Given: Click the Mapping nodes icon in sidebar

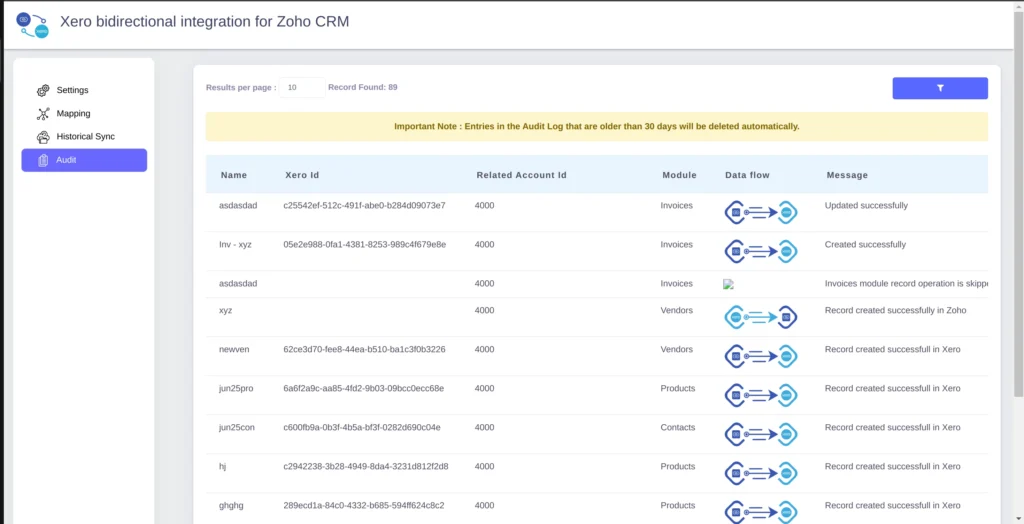Looking at the screenshot, I should coord(43,114).
